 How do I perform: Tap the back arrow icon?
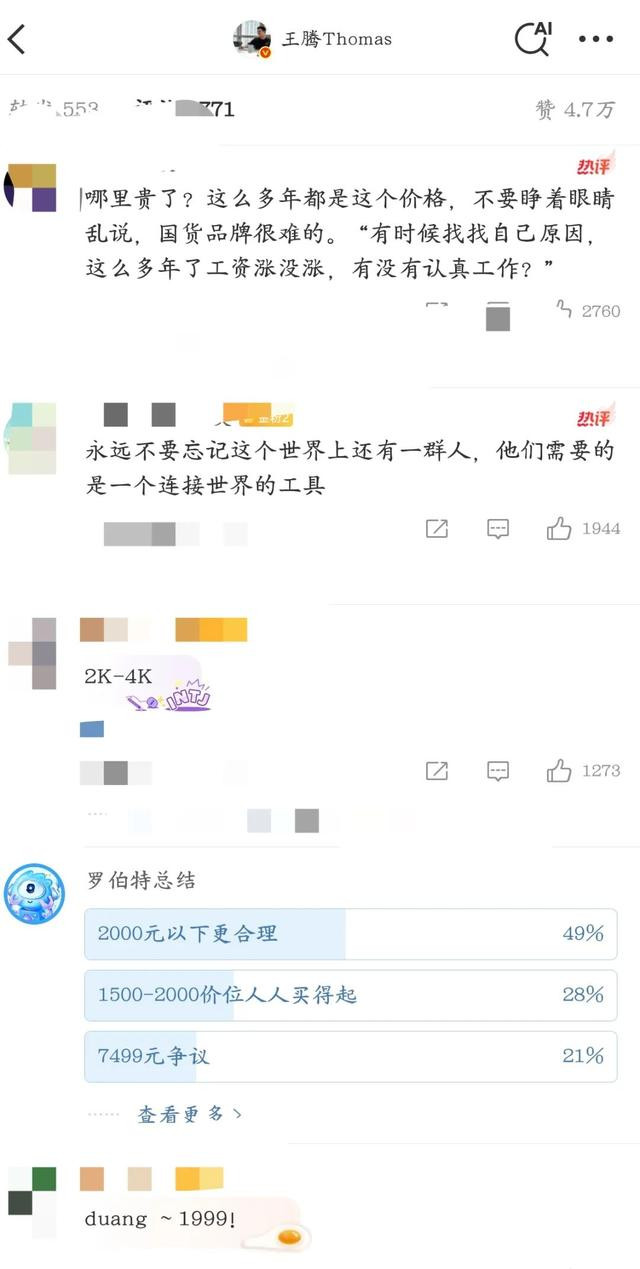pyautogui.click(x=17, y=40)
